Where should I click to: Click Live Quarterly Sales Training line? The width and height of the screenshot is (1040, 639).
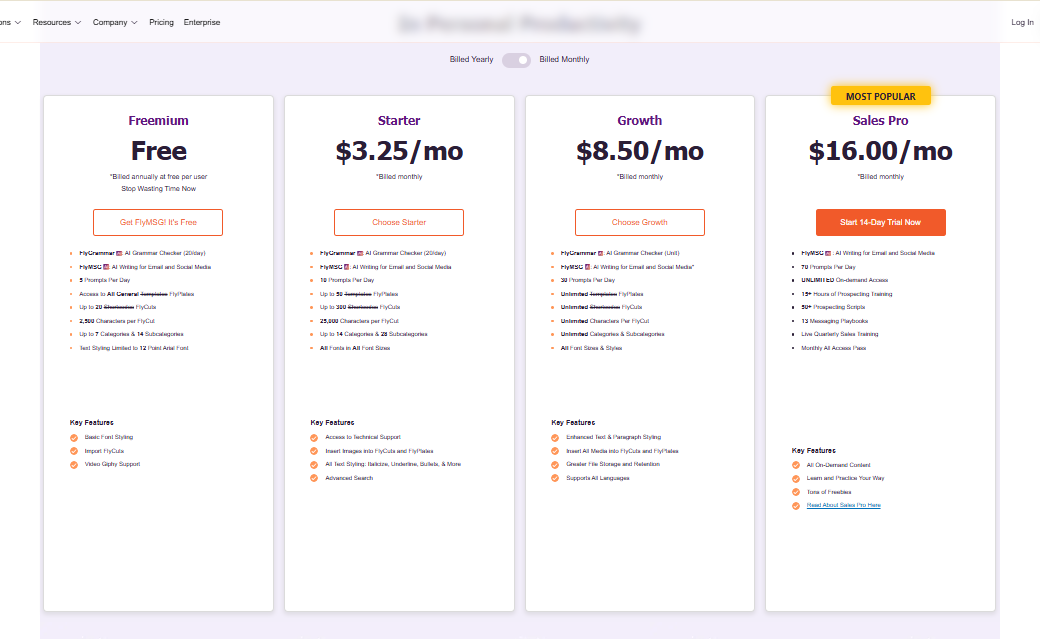click(x=840, y=334)
